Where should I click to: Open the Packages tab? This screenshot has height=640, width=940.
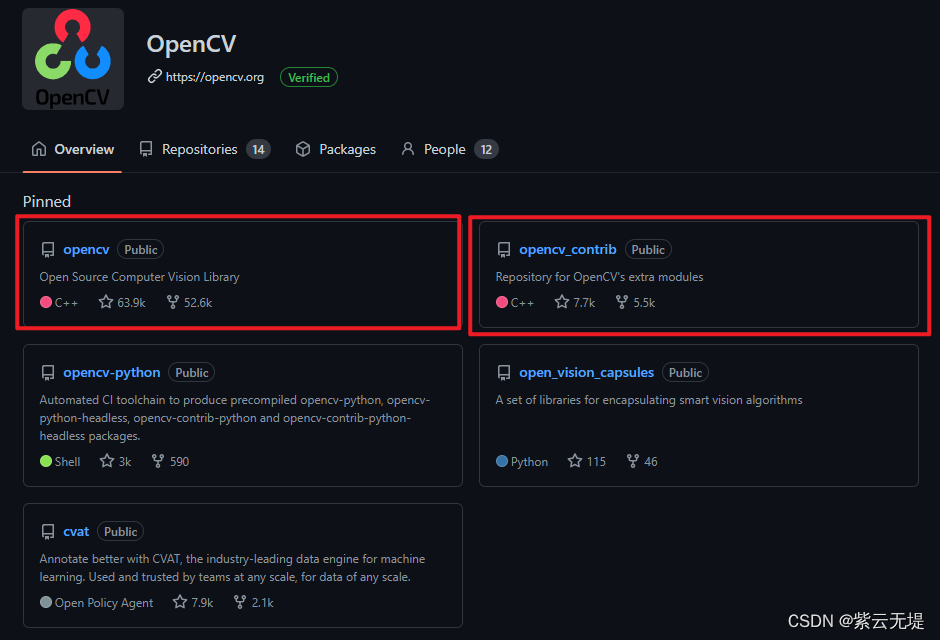pos(336,149)
